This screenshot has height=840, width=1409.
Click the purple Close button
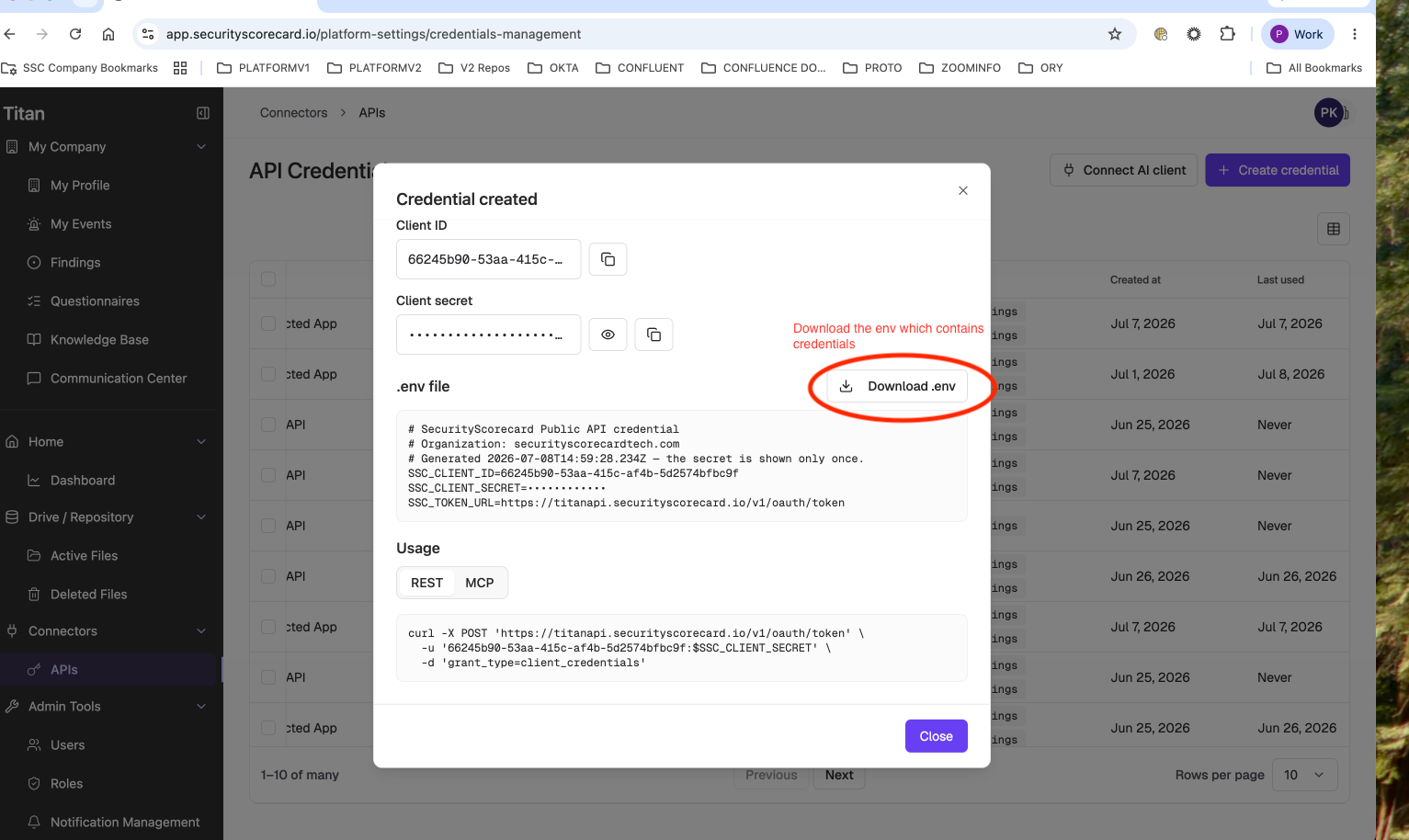937,736
